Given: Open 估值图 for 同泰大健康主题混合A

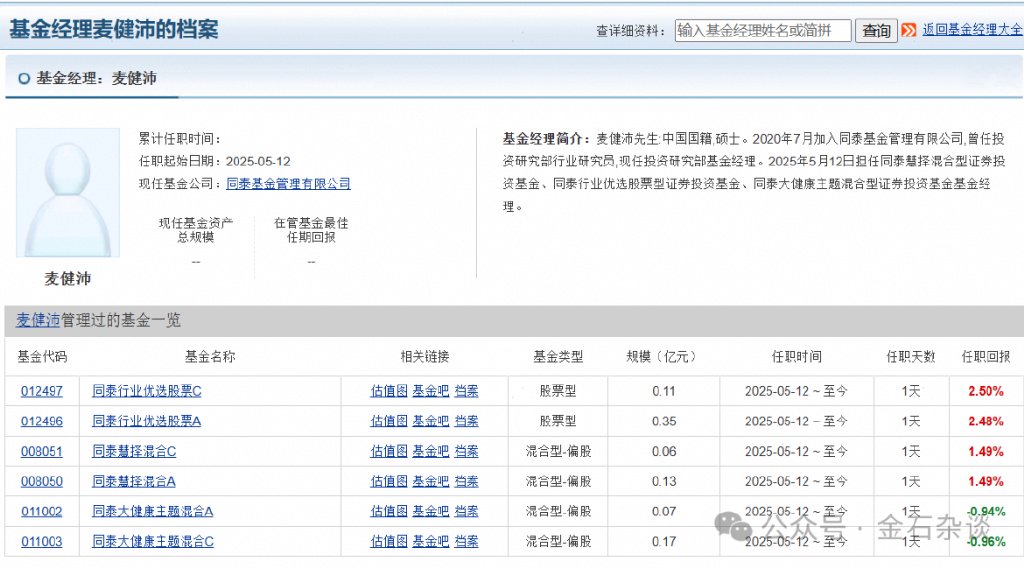Looking at the screenshot, I should click(389, 511).
